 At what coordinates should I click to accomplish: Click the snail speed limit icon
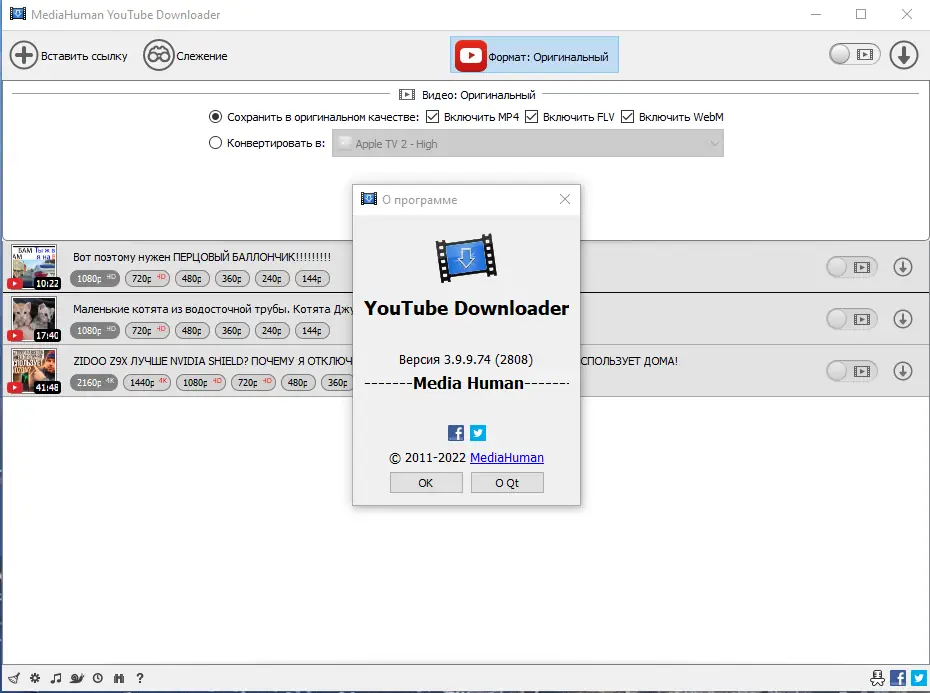click(x=77, y=678)
